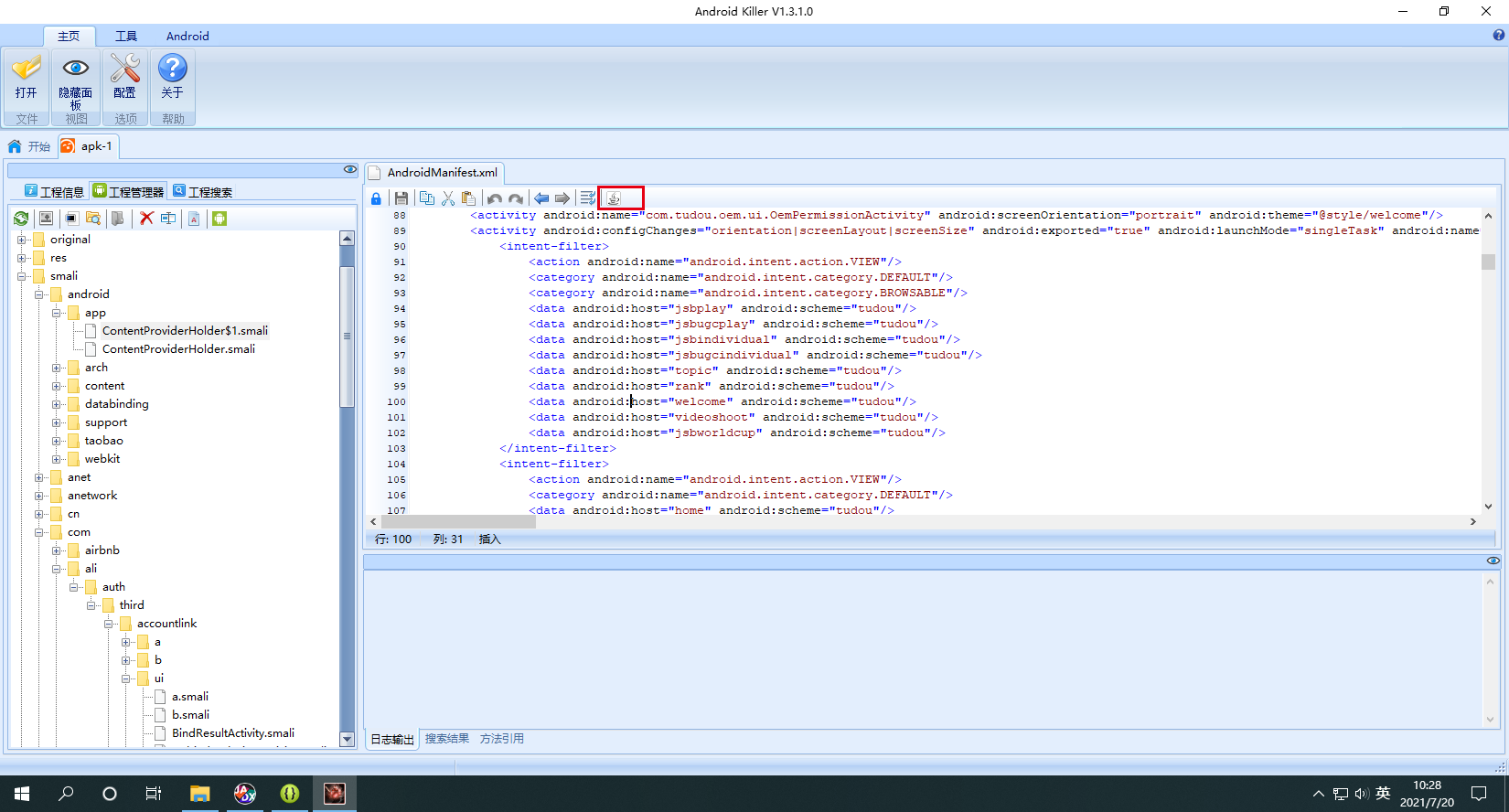Expand the arch folder
The width and height of the screenshot is (1509, 812).
tap(56, 368)
